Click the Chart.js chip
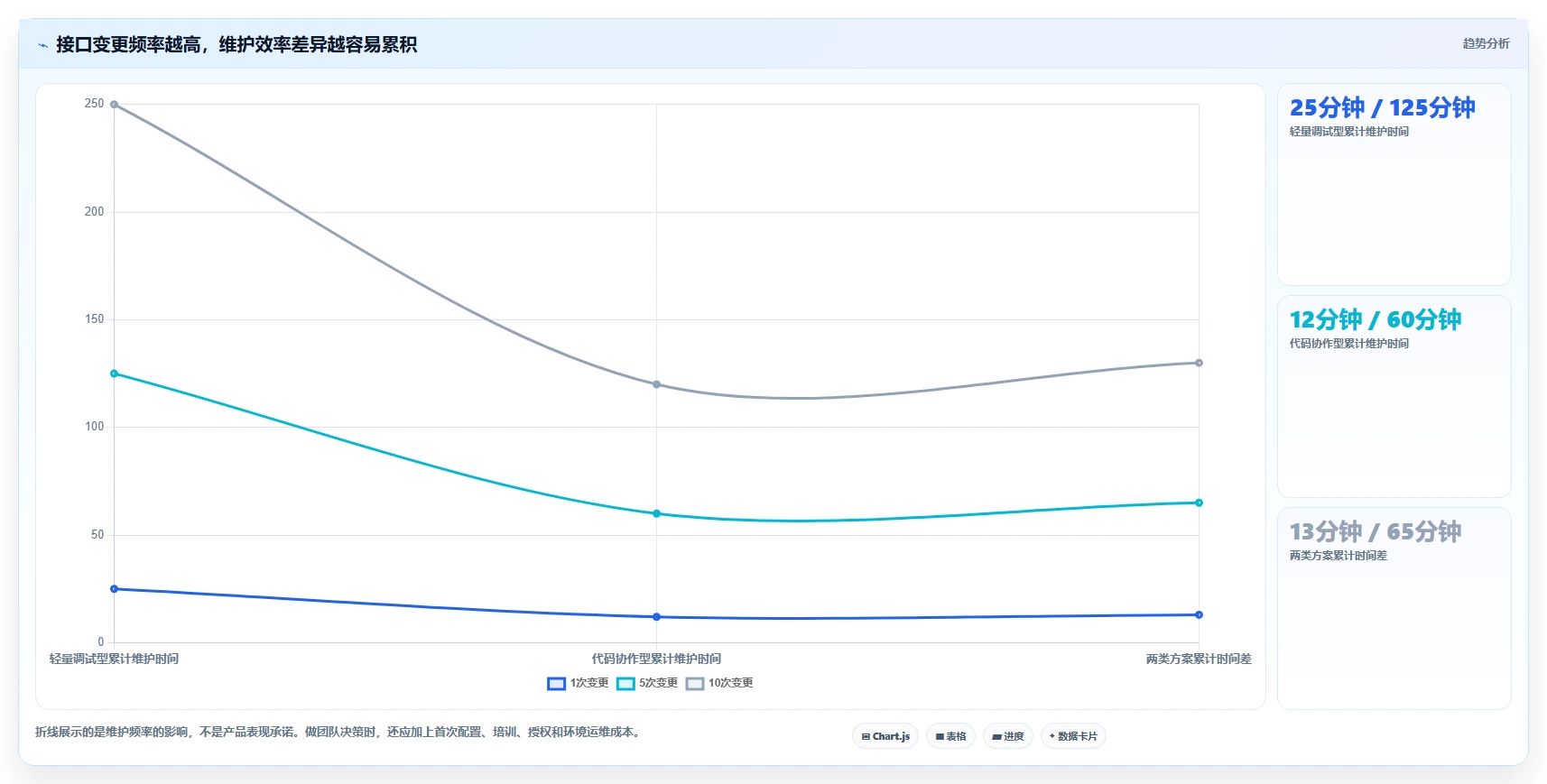1547x784 pixels. coord(885,736)
